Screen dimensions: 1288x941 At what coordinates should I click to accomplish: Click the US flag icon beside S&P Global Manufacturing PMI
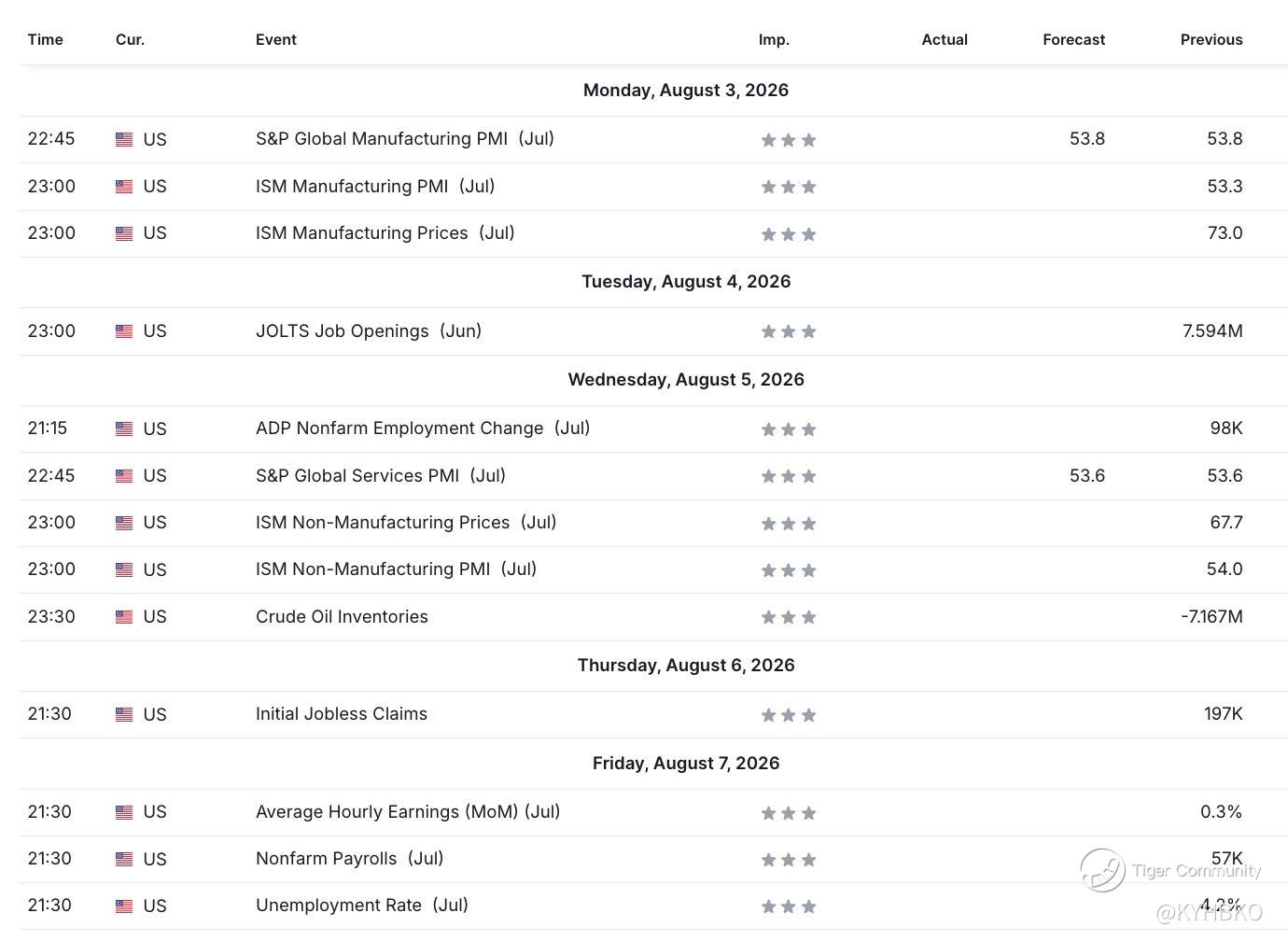click(x=124, y=139)
